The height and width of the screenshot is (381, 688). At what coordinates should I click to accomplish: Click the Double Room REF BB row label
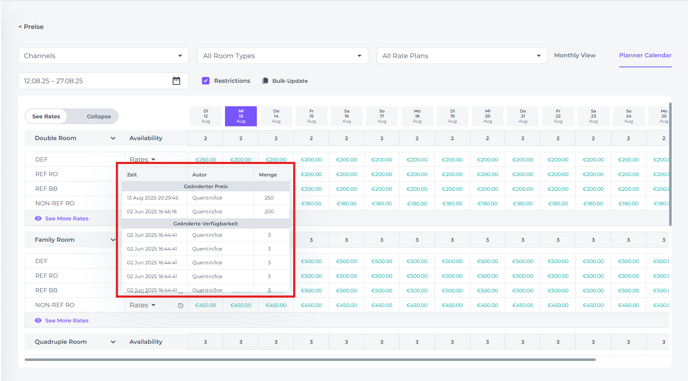(x=46, y=189)
